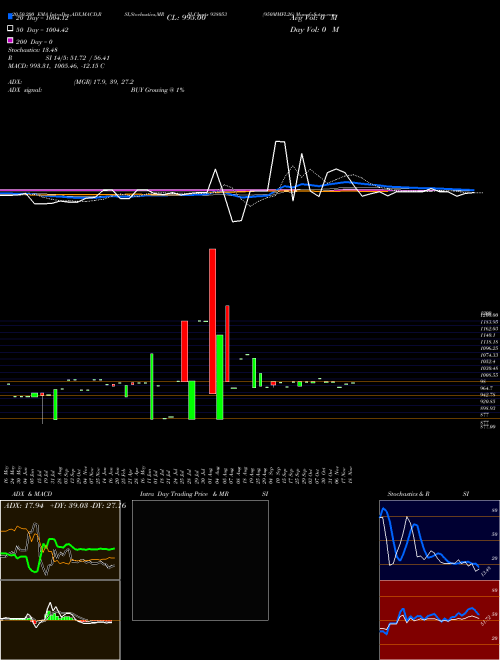The image size is (500, 660).
Task: Click the 'MACD: 993.31, 1005.46, -12.15 C' line
Action: (x=56, y=66)
